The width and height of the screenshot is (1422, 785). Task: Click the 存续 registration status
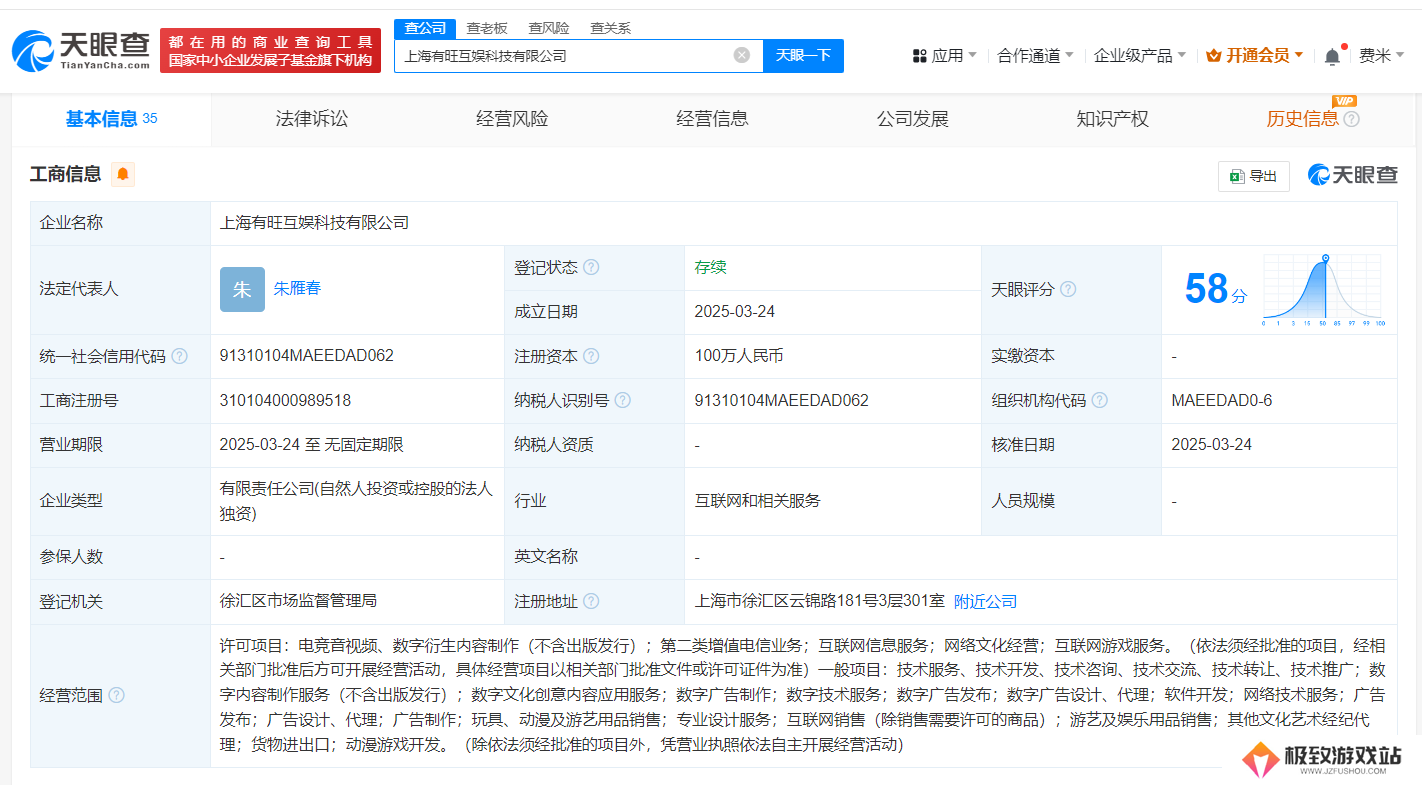(x=711, y=267)
